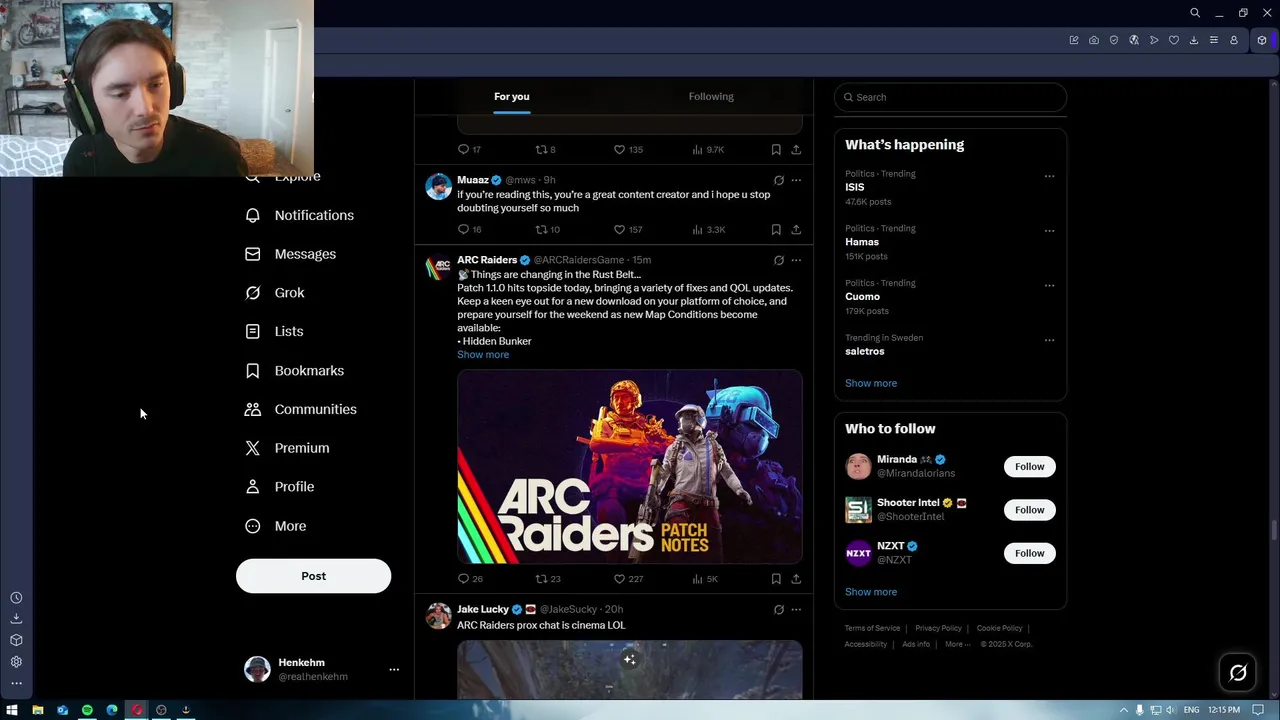The width and height of the screenshot is (1280, 720).
Task: Click Grok explain icon on Muaaz post
Action: click(x=778, y=181)
